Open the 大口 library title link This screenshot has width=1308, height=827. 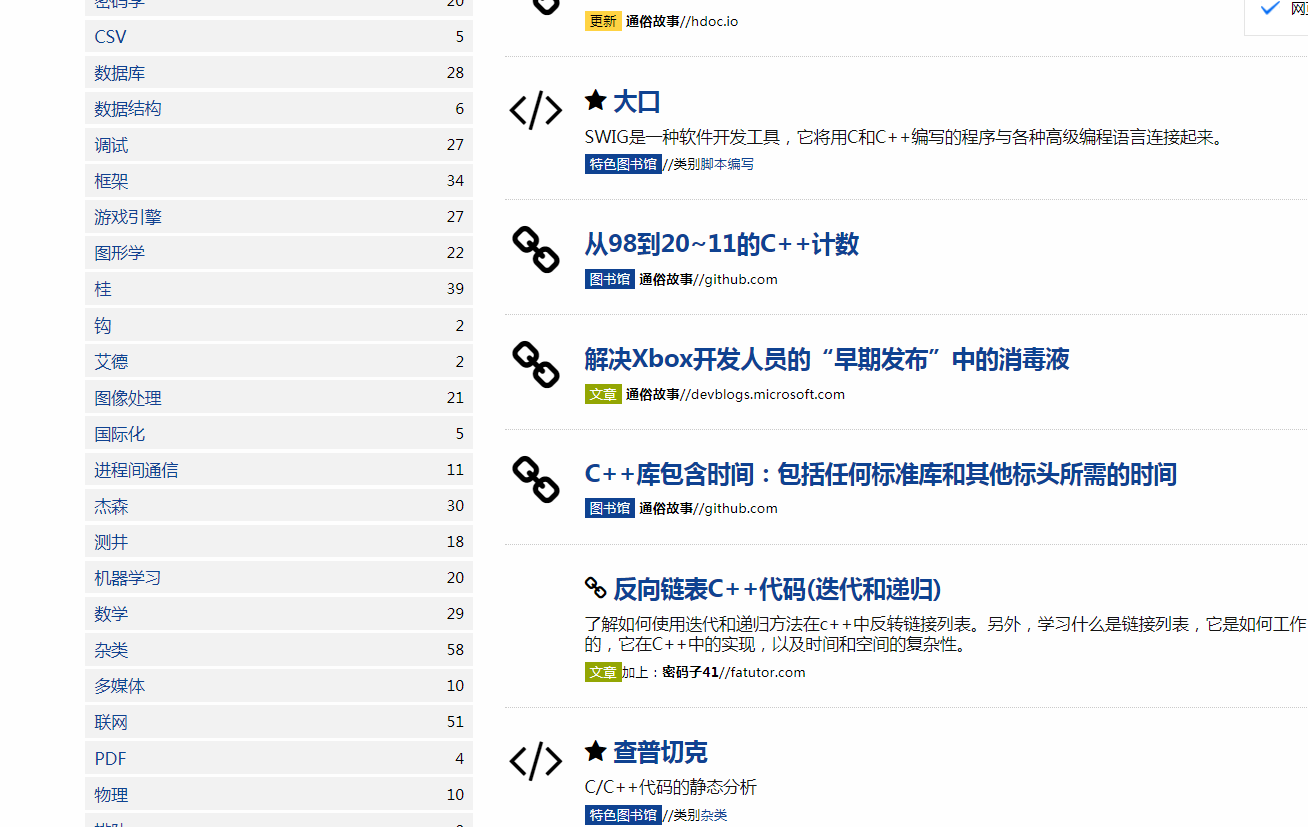[x=637, y=101]
